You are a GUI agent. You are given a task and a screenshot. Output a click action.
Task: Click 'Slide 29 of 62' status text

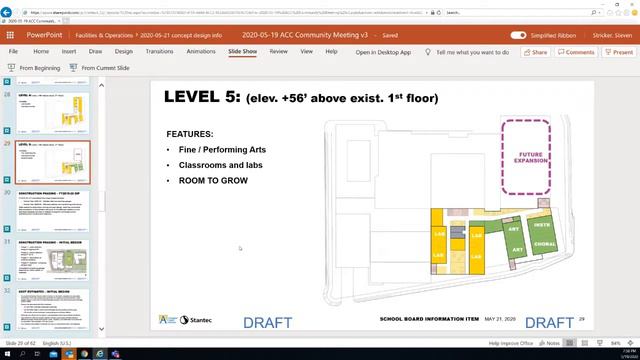click(x=20, y=343)
